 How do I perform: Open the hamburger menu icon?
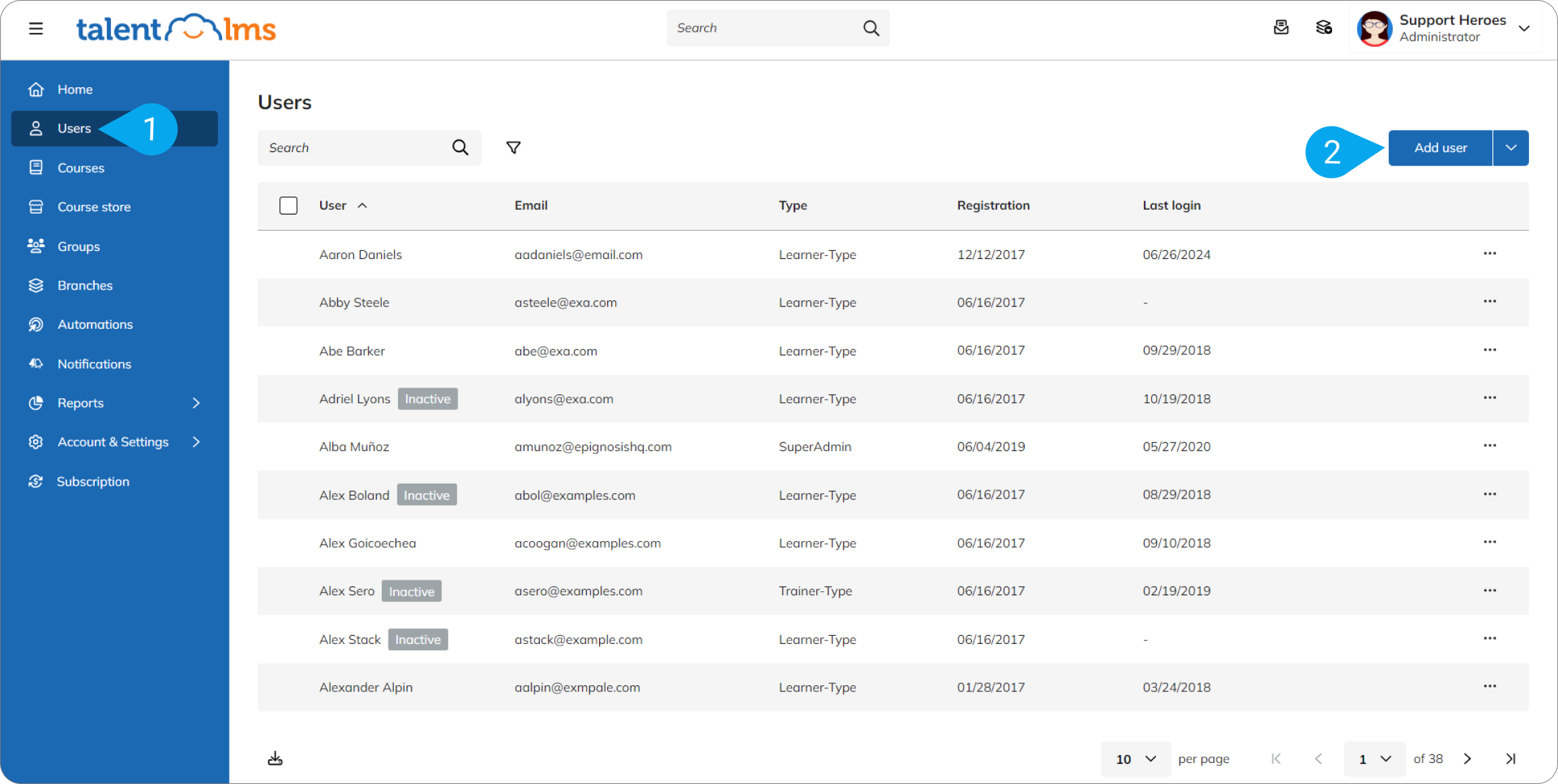(x=36, y=28)
